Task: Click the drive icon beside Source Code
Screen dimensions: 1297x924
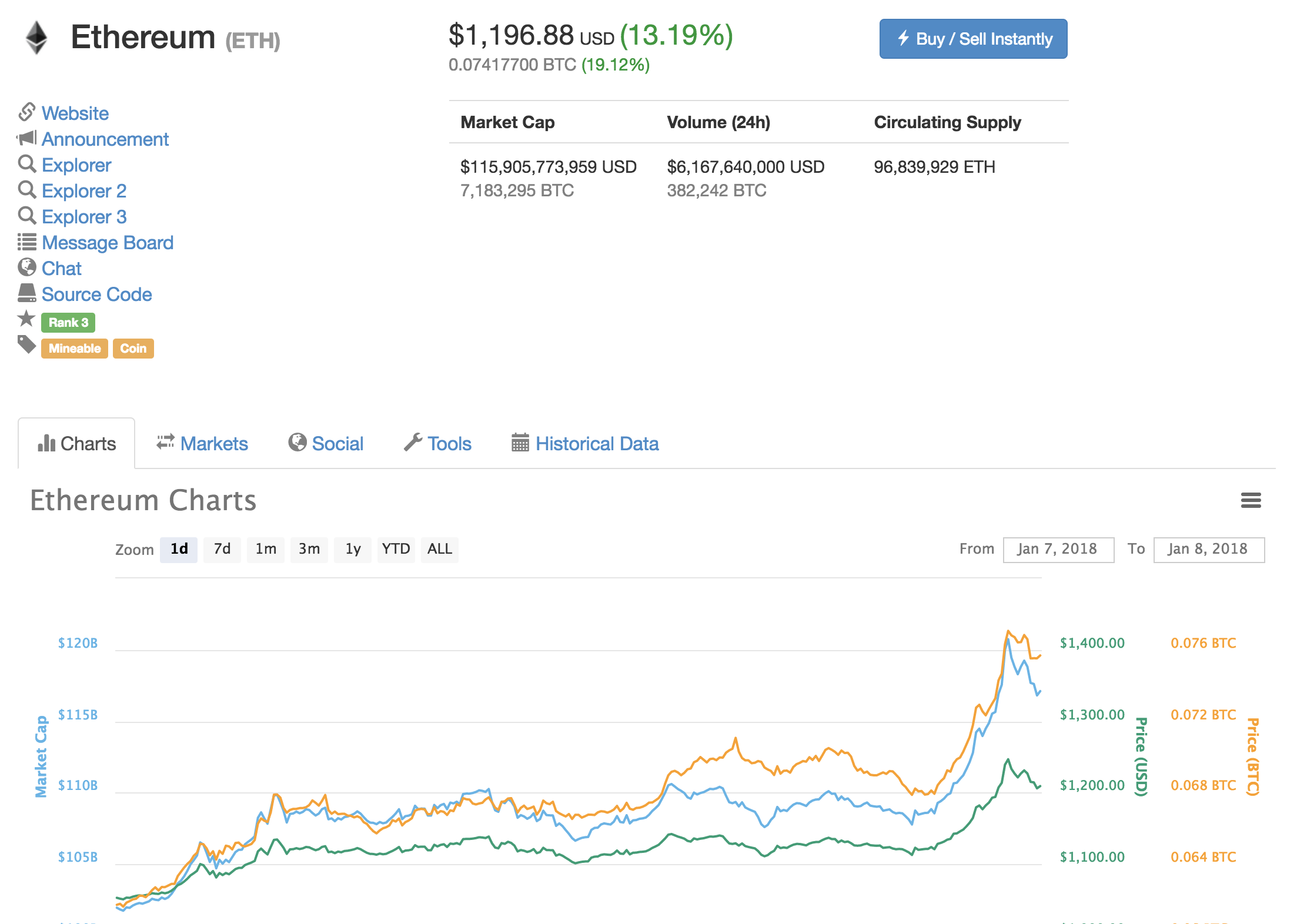Action: pos(27,293)
